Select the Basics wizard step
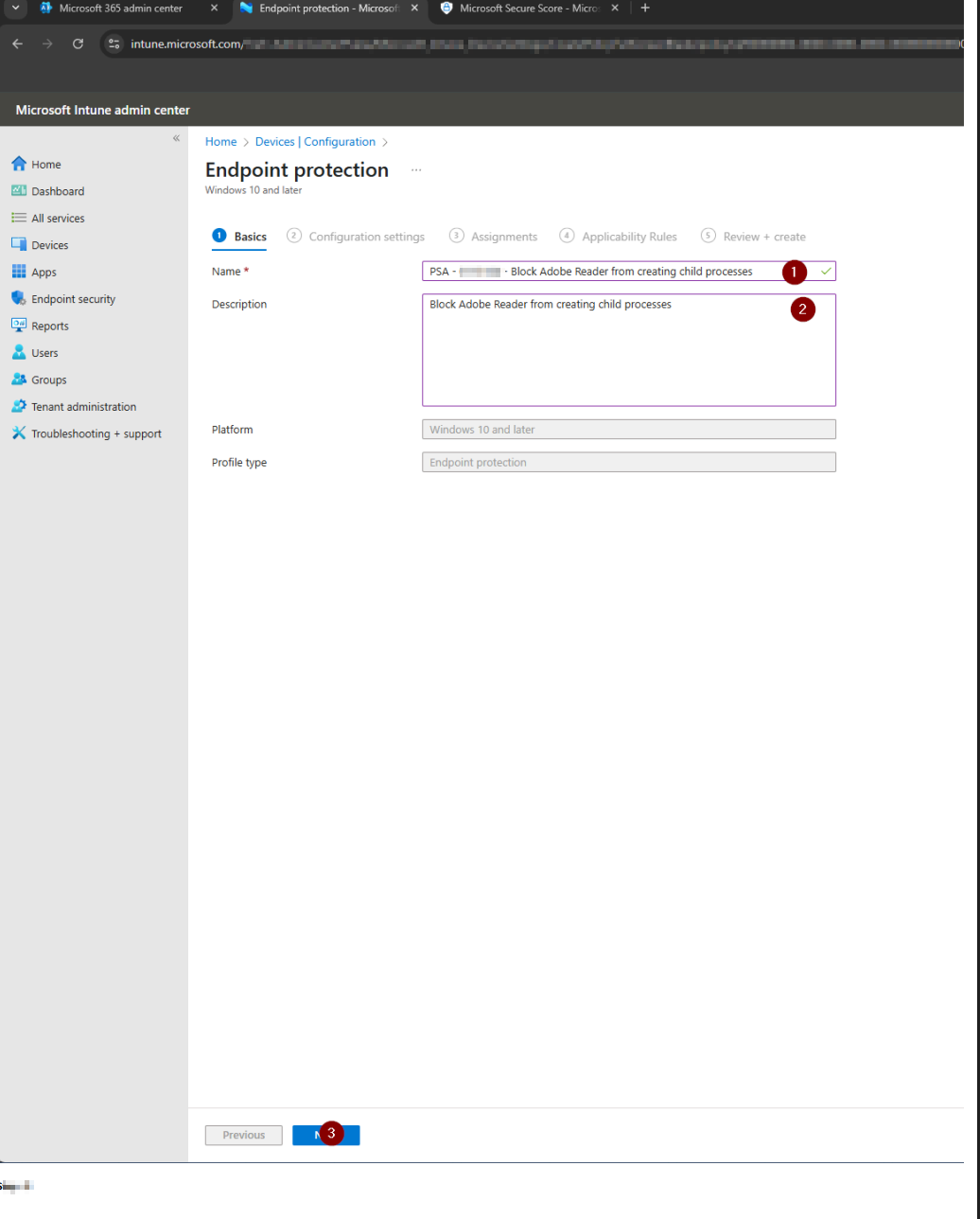 click(x=240, y=237)
